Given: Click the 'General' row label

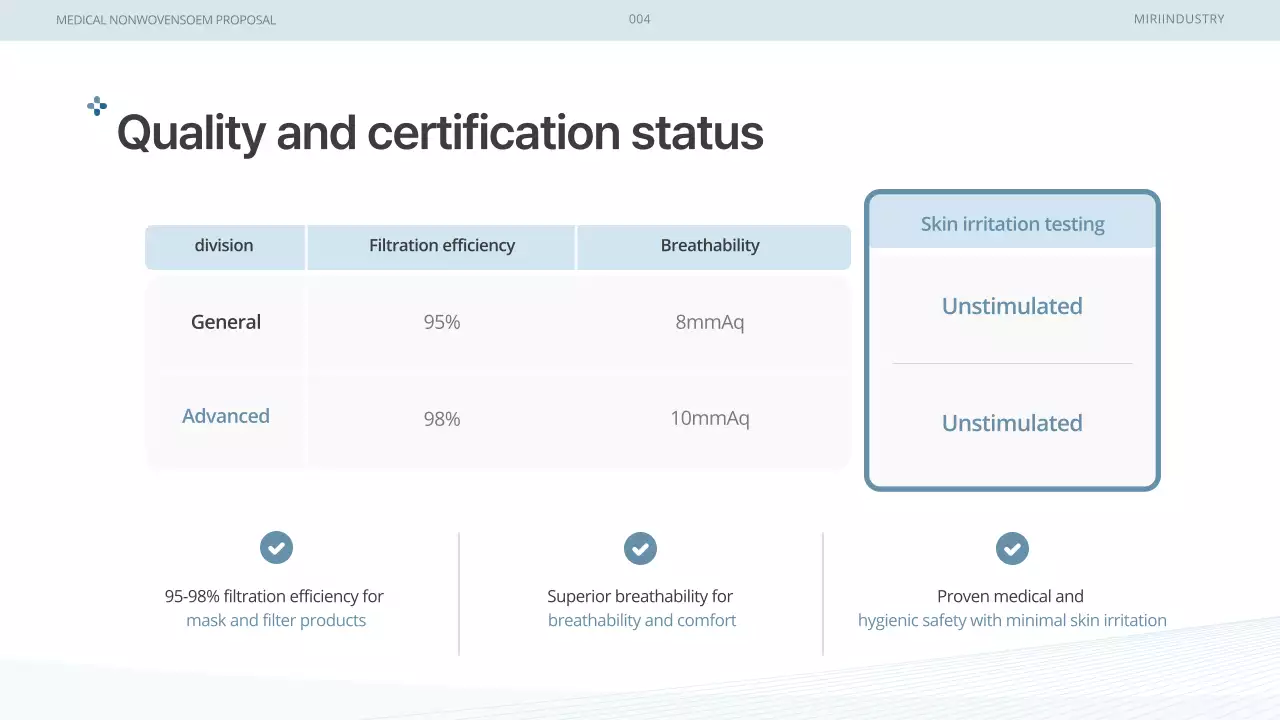Looking at the screenshot, I should tap(226, 322).
